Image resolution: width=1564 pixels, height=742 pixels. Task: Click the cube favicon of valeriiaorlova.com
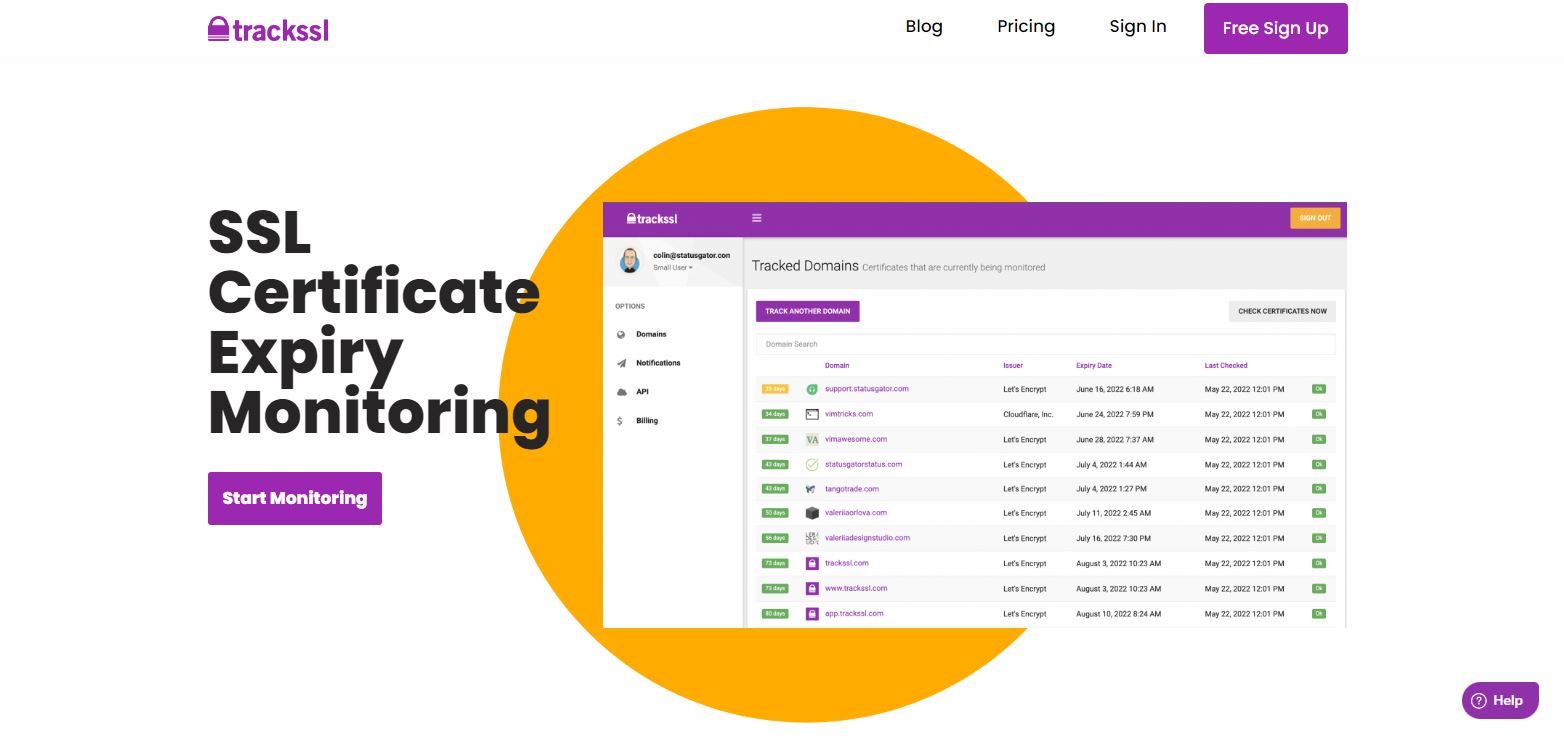[812, 513]
